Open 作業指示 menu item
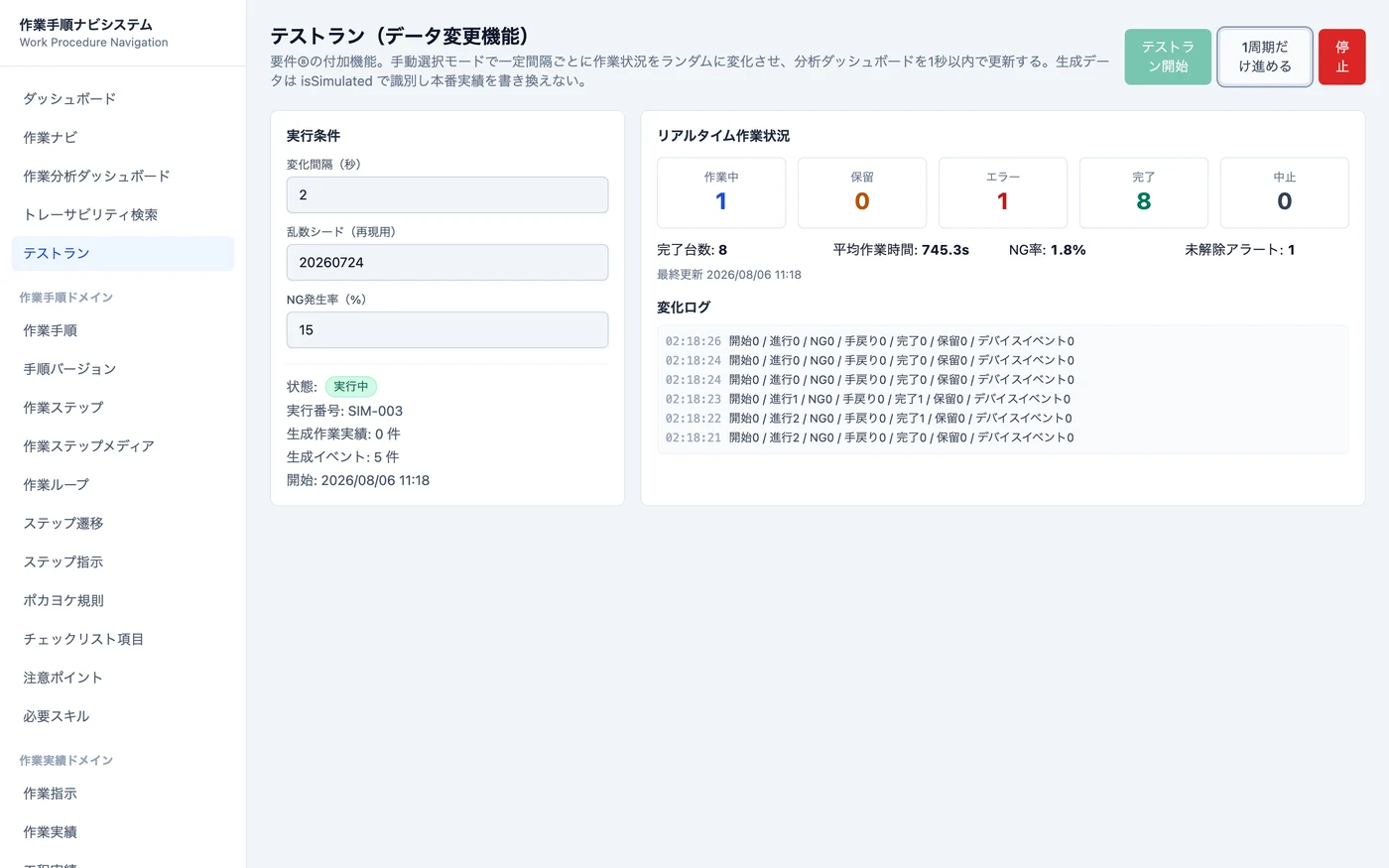 (123, 795)
